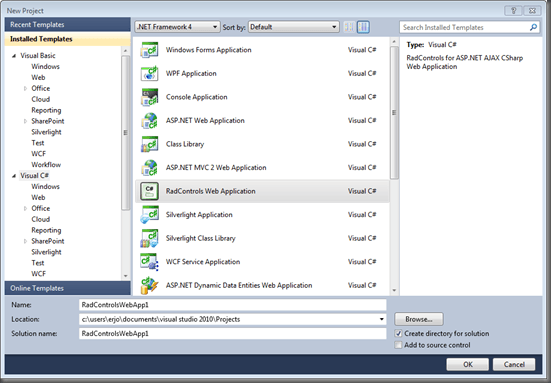Expand Office under Visual Basic
Viewport: 551px width, 383px height.
click(25, 89)
